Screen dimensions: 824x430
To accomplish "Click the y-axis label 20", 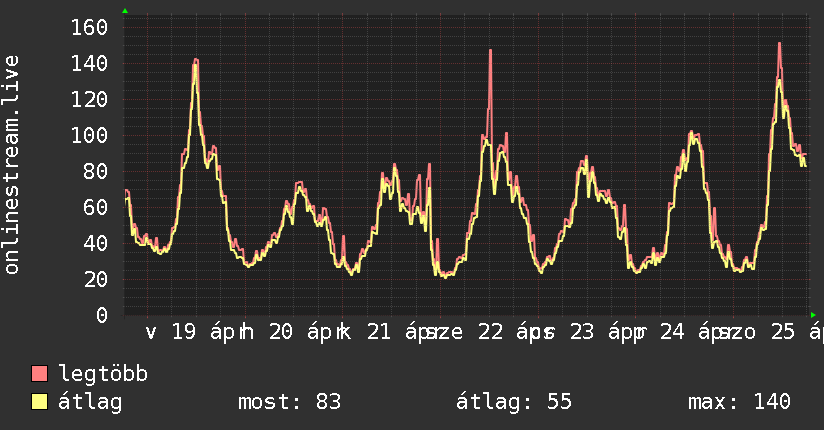I will pyautogui.click(x=96, y=279).
